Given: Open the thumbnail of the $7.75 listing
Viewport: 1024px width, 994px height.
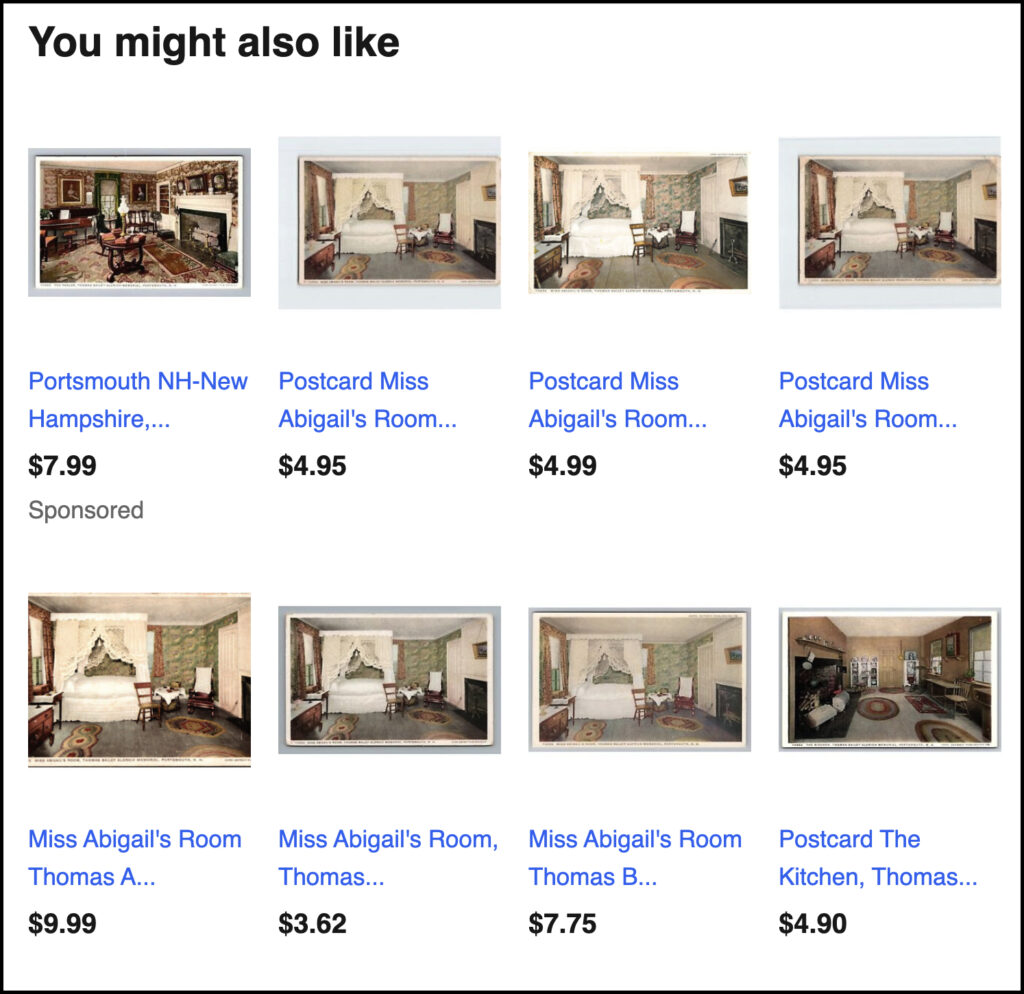Looking at the screenshot, I should [x=639, y=678].
